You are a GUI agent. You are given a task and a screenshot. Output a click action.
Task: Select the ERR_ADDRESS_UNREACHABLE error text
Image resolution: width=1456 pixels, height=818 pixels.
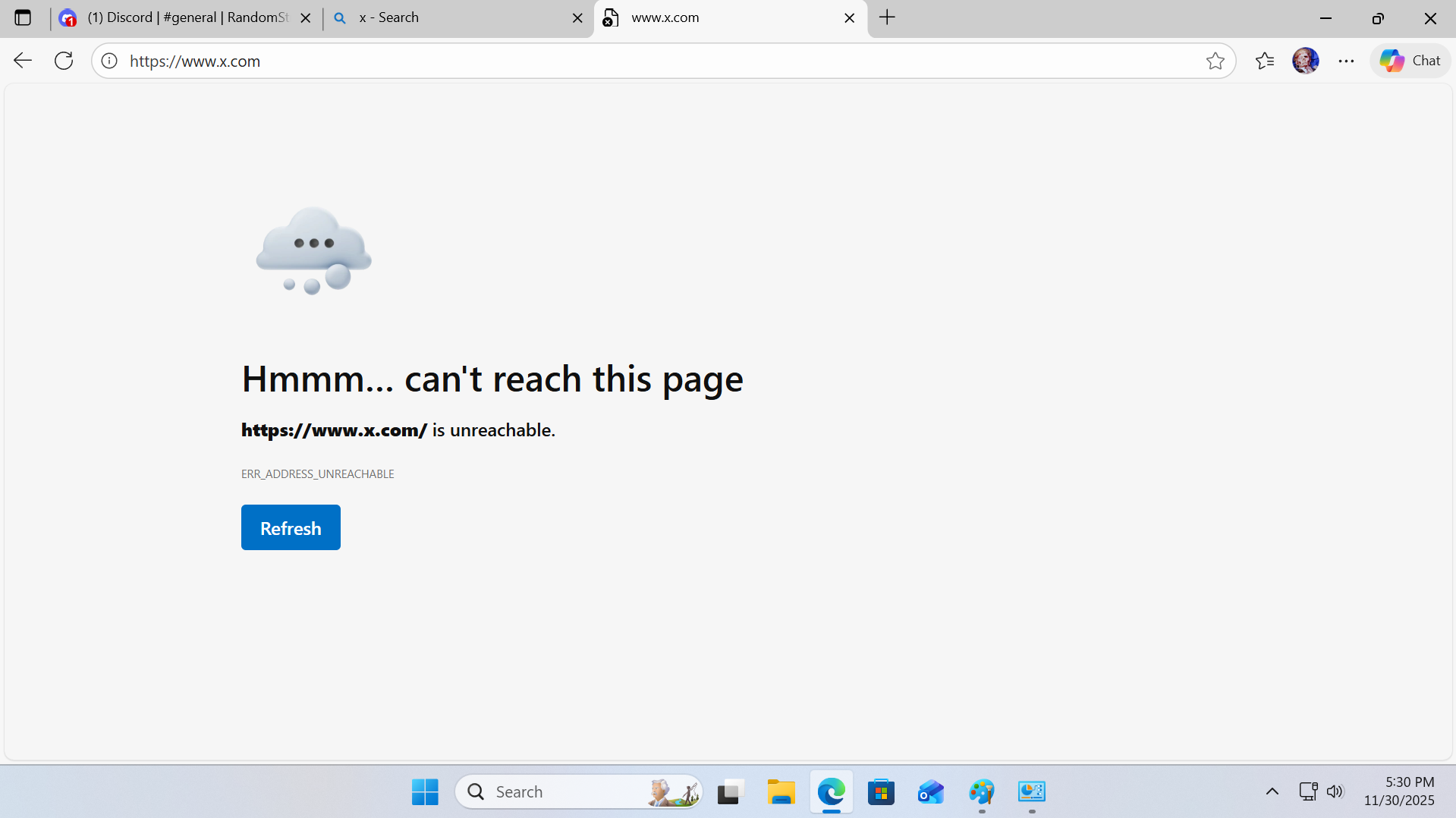click(318, 474)
